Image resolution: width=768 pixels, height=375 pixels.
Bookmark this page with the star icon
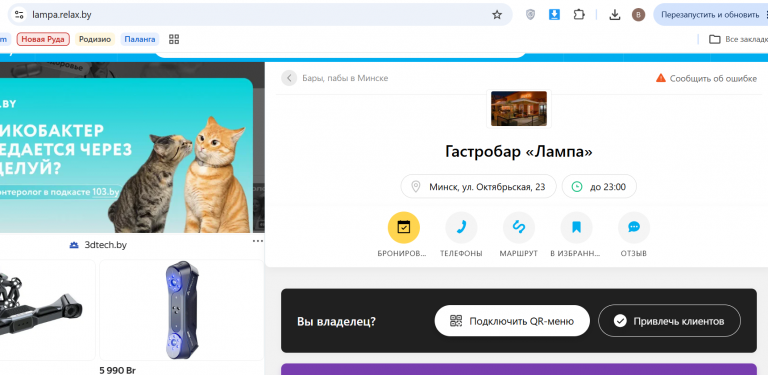497,15
